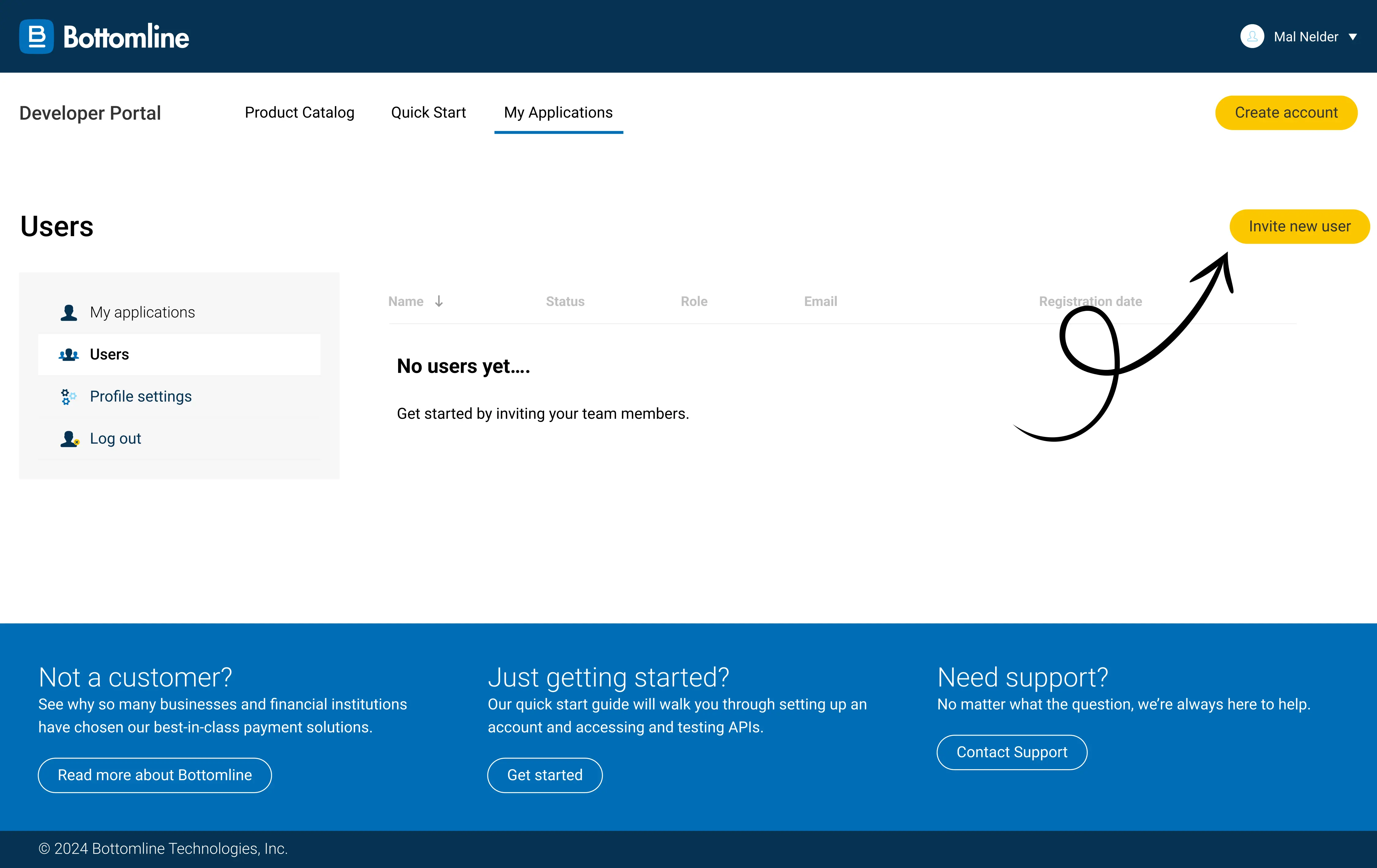The width and height of the screenshot is (1377, 868).
Task: Sort by Name using the arrow icon
Action: pos(438,301)
